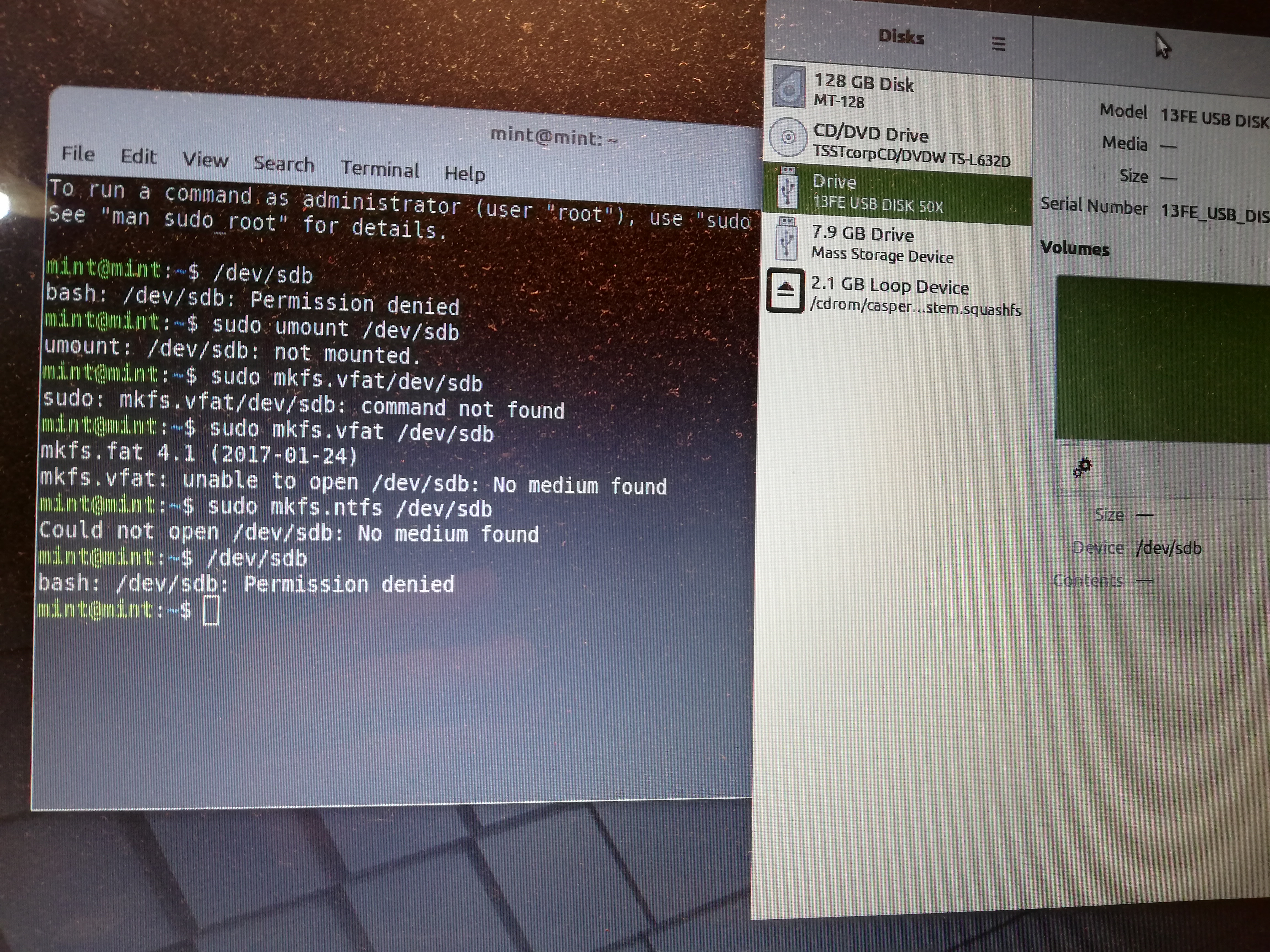Image resolution: width=1270 pixels, height=952 pixels.
Task: Click the Volumes heading
Action: click(1075, 248)
